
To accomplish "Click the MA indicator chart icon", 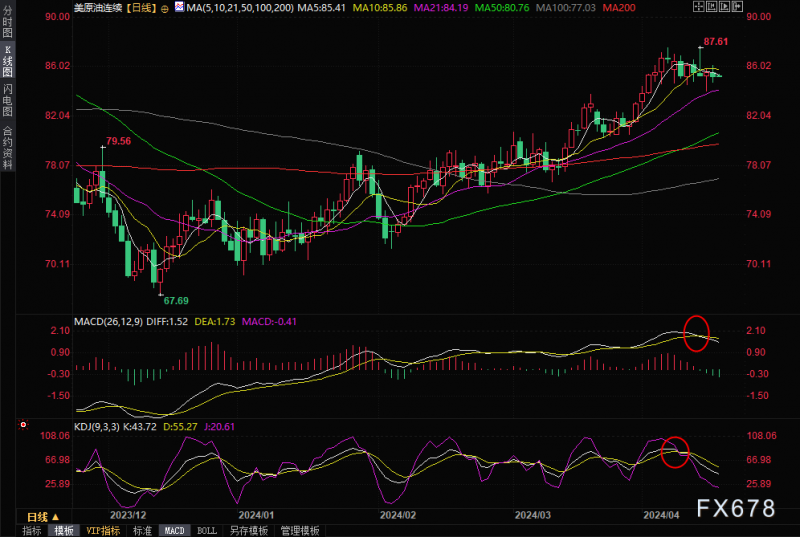I will 180,7.
